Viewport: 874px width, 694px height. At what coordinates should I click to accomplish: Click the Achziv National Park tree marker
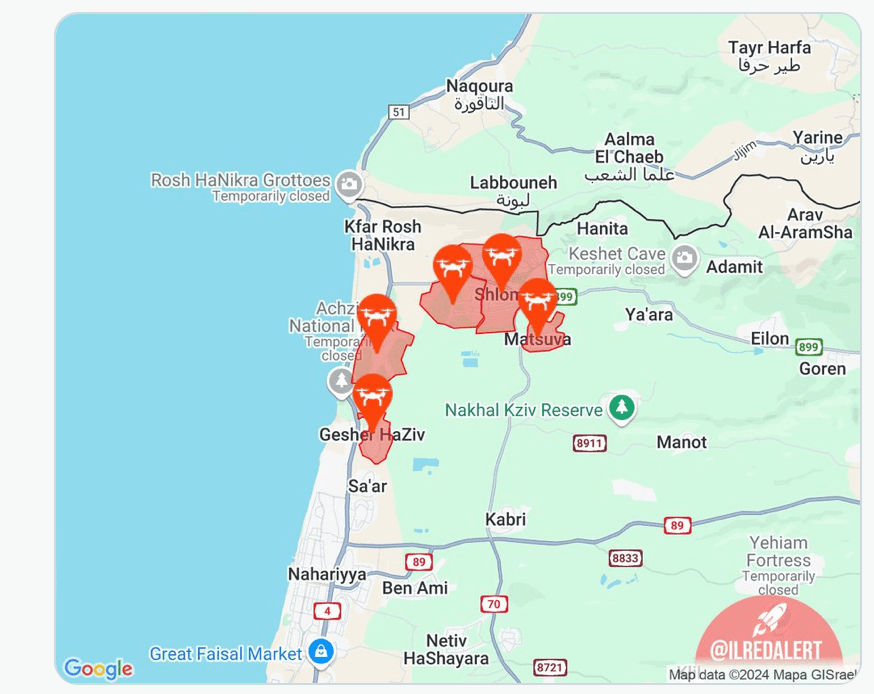click(x=341, y=382)
